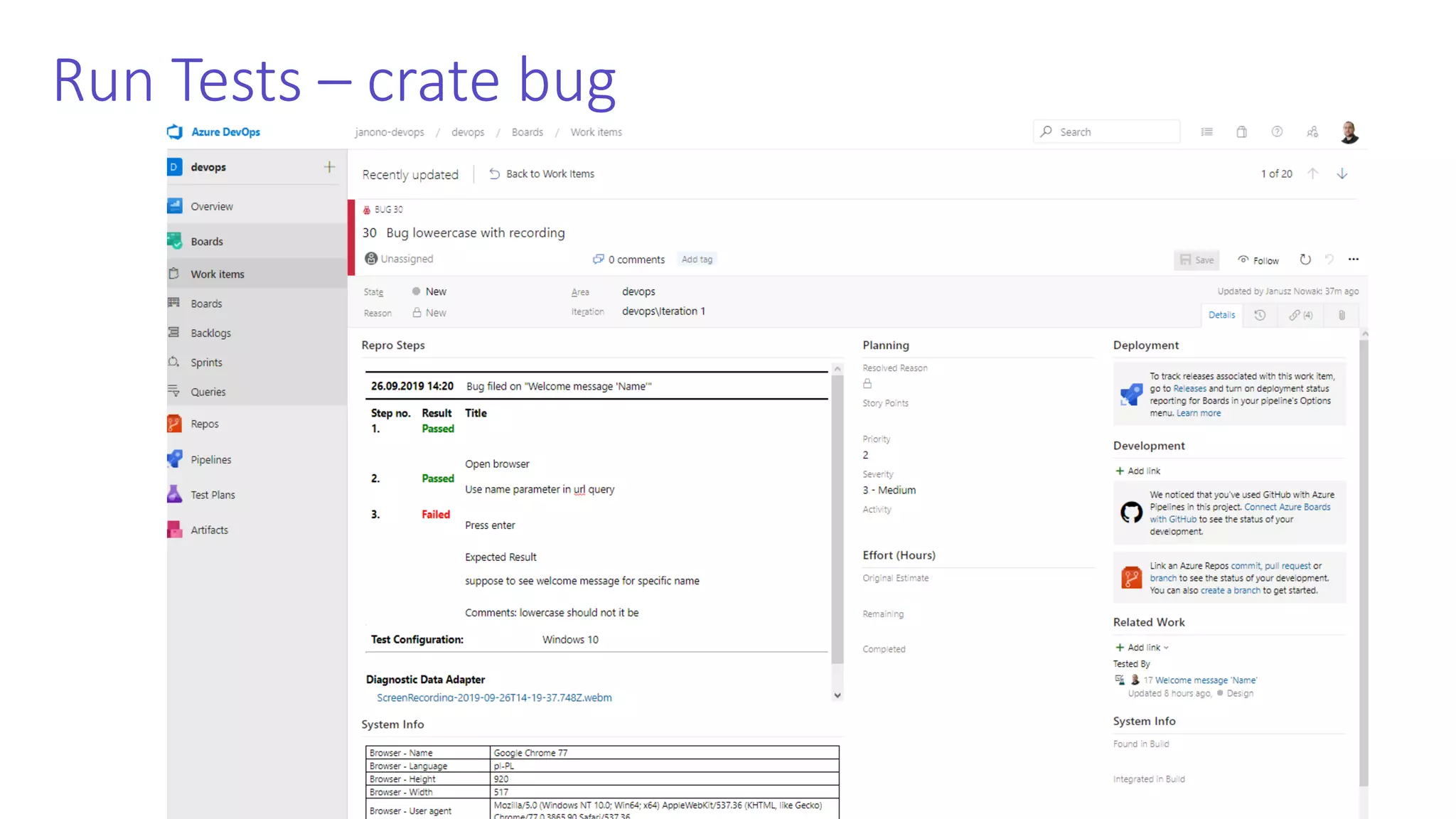This screenshot has width=1456, height=819.
Task: Open the History tab clock icon
Action: [1260, 315]
